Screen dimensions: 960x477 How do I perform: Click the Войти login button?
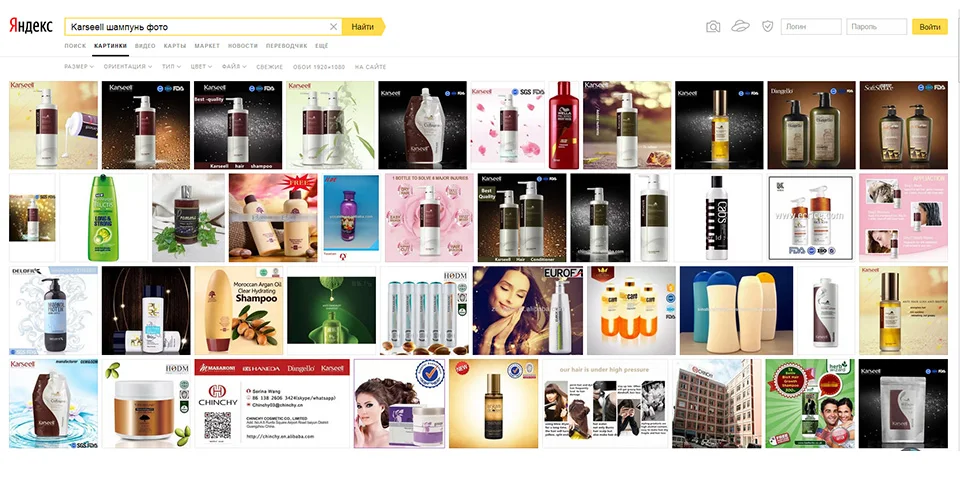pyautogui.click(x=929, y=27)
